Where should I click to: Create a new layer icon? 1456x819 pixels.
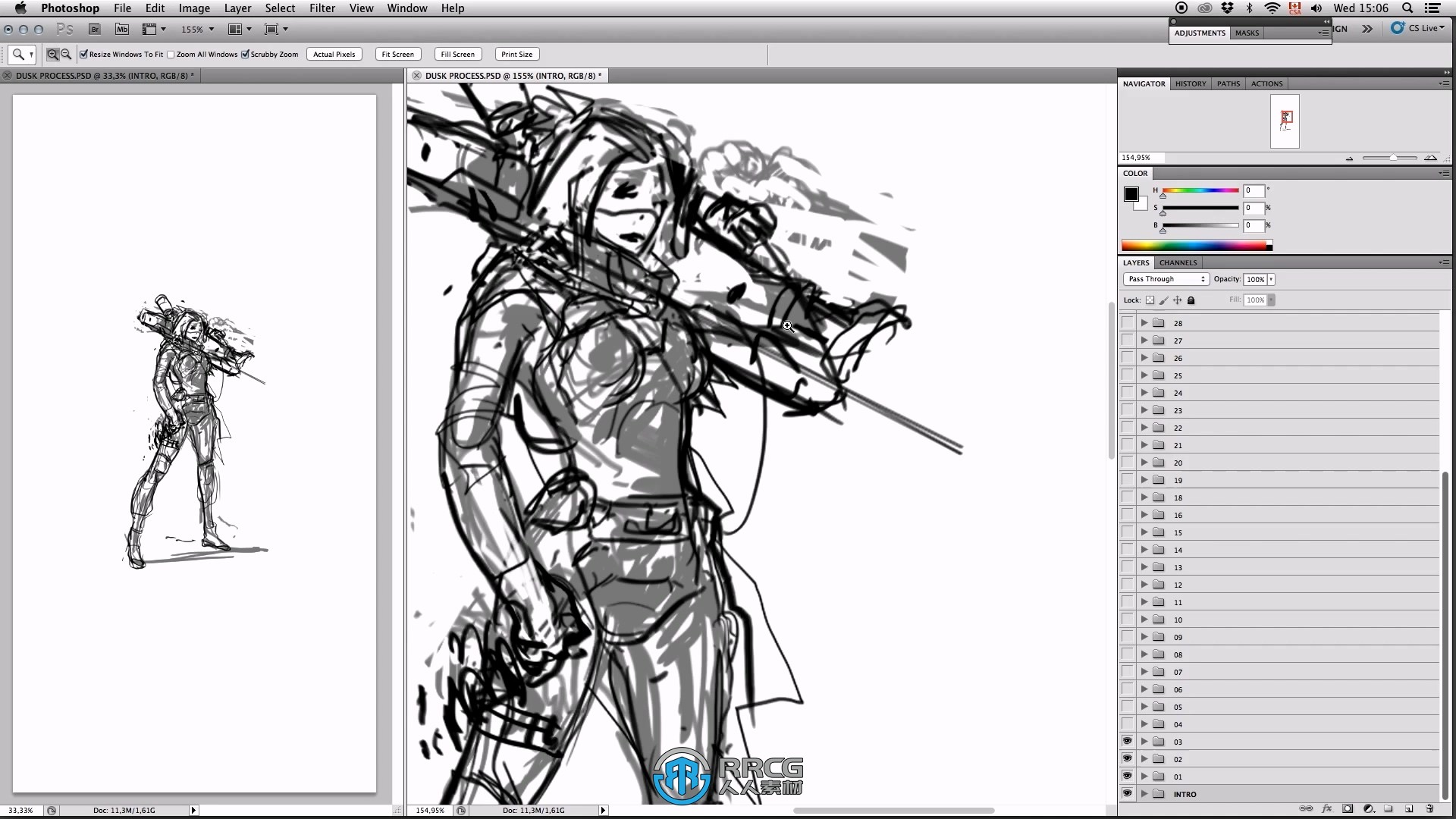1409,808
